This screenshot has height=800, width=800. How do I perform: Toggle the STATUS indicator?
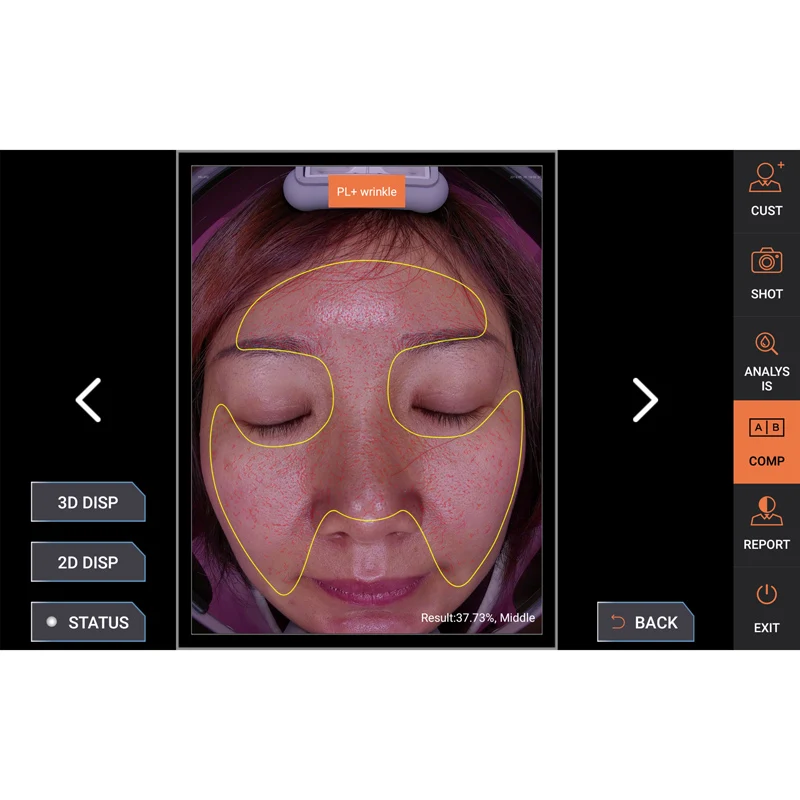click(x=88, y=622)
